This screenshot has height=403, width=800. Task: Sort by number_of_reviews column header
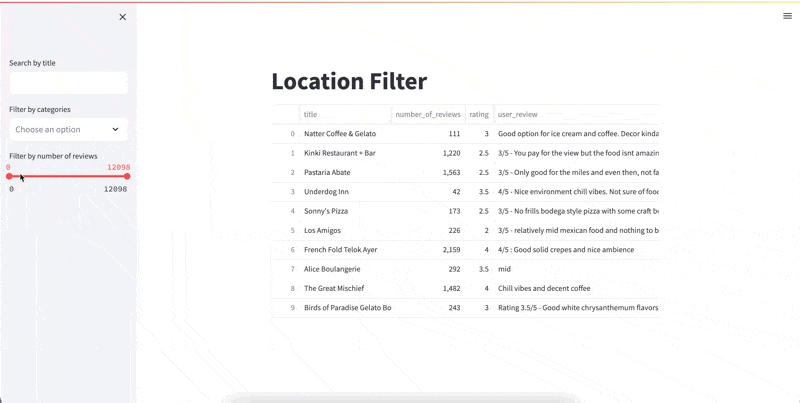tap(428, 114)
